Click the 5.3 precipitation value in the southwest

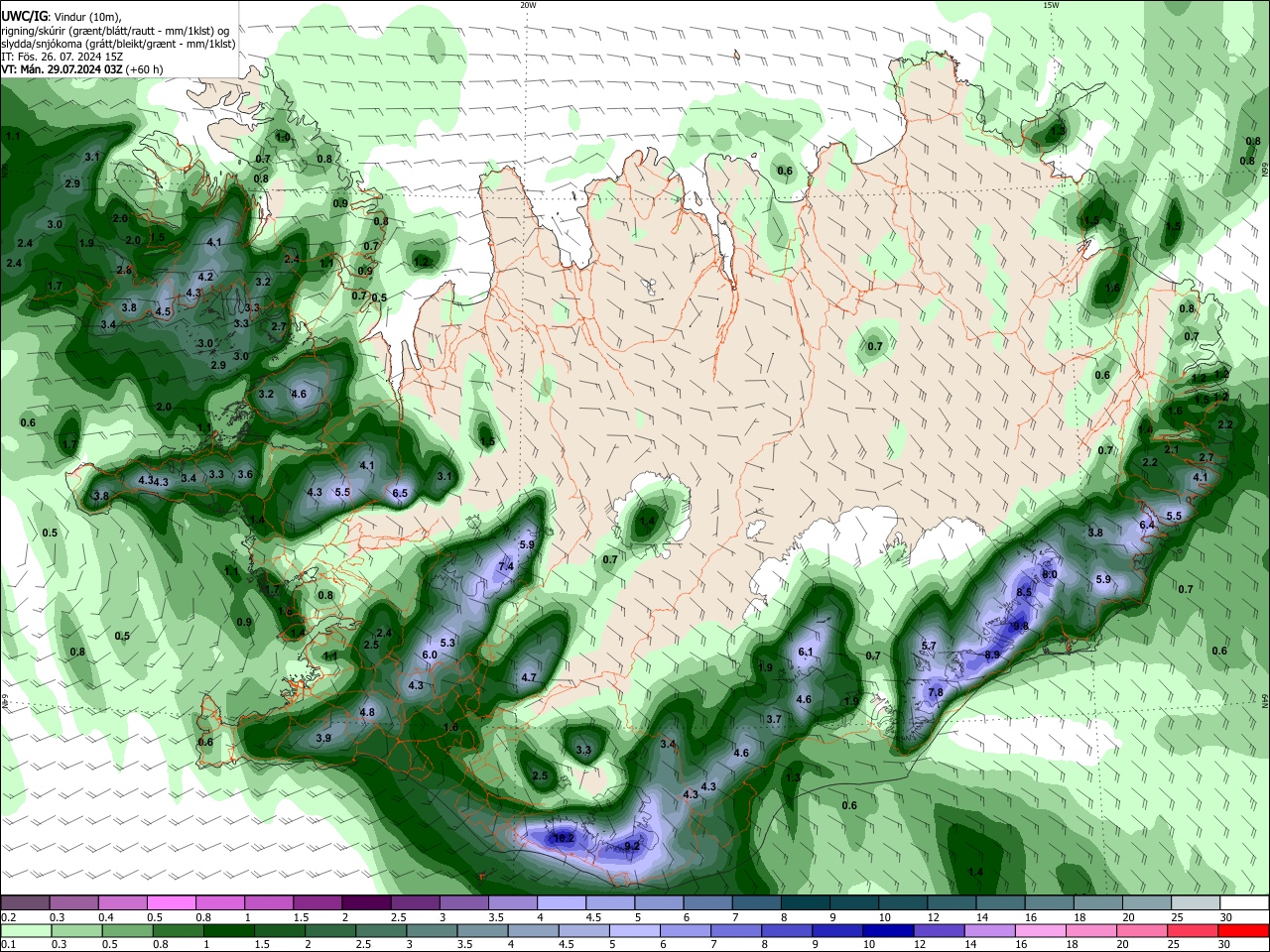447,643
